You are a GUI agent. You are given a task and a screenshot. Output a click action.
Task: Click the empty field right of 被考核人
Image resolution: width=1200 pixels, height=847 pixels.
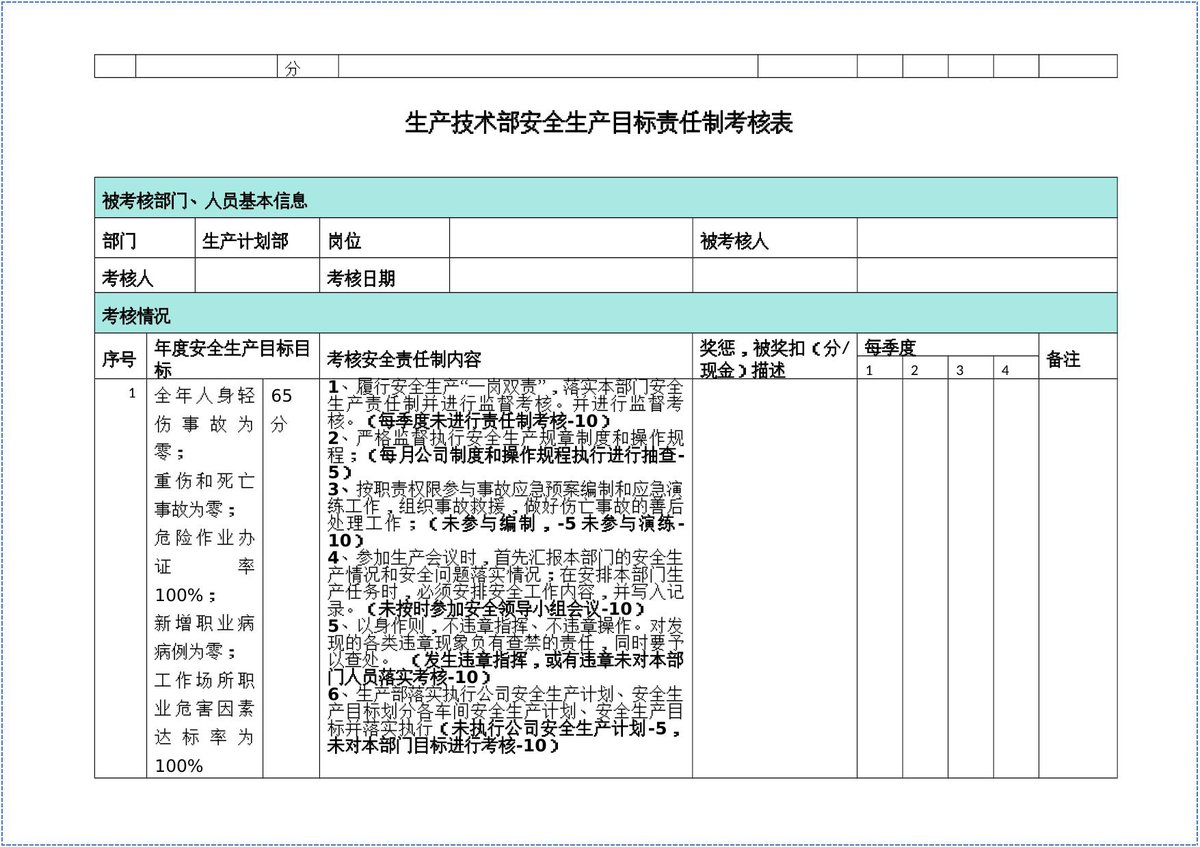click(987, 239)
